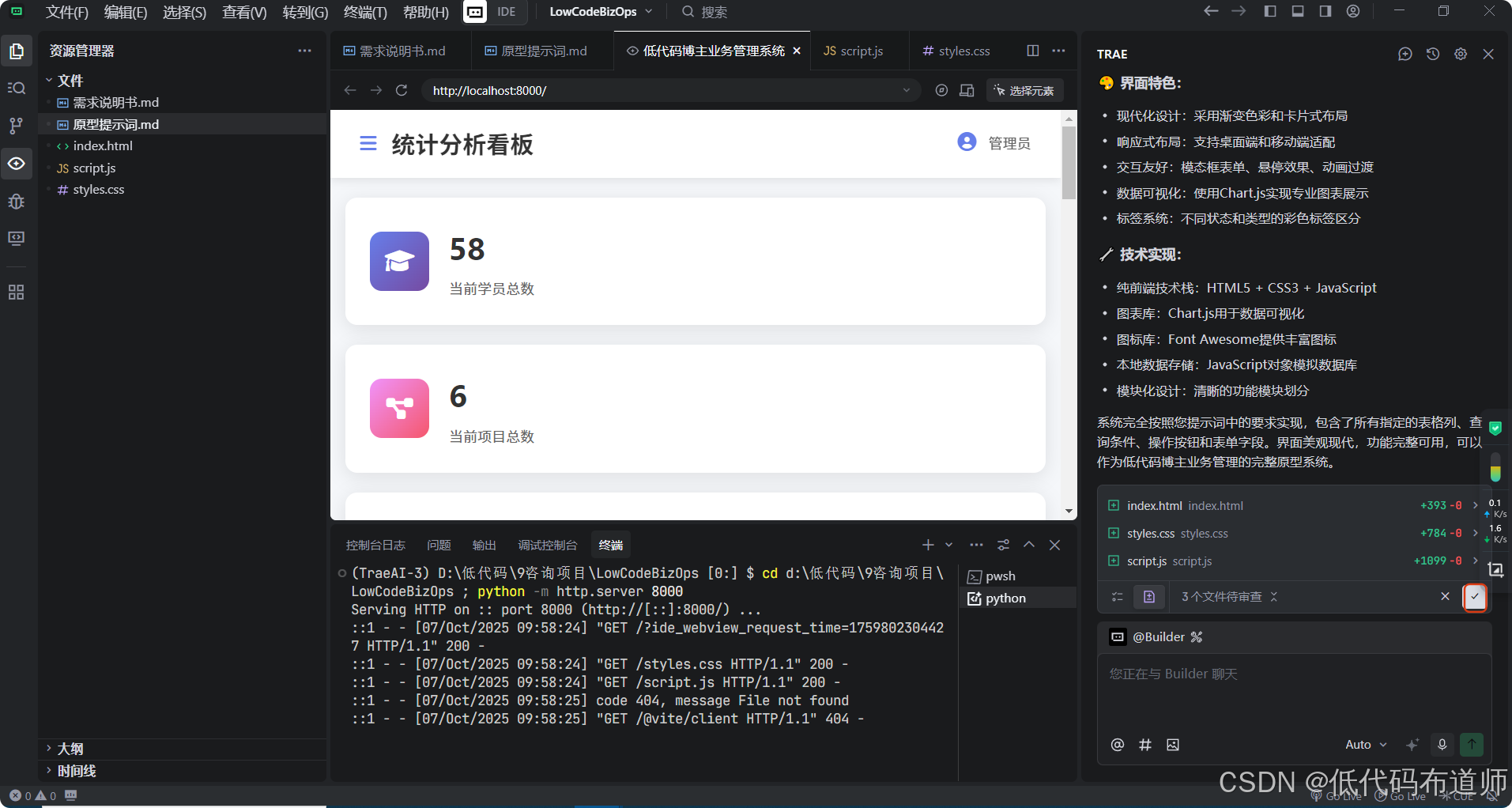Accept all changes with checkmark button
Image resolution: width=1512 pixels, height=808 pixels.
tap(1475, 596)
